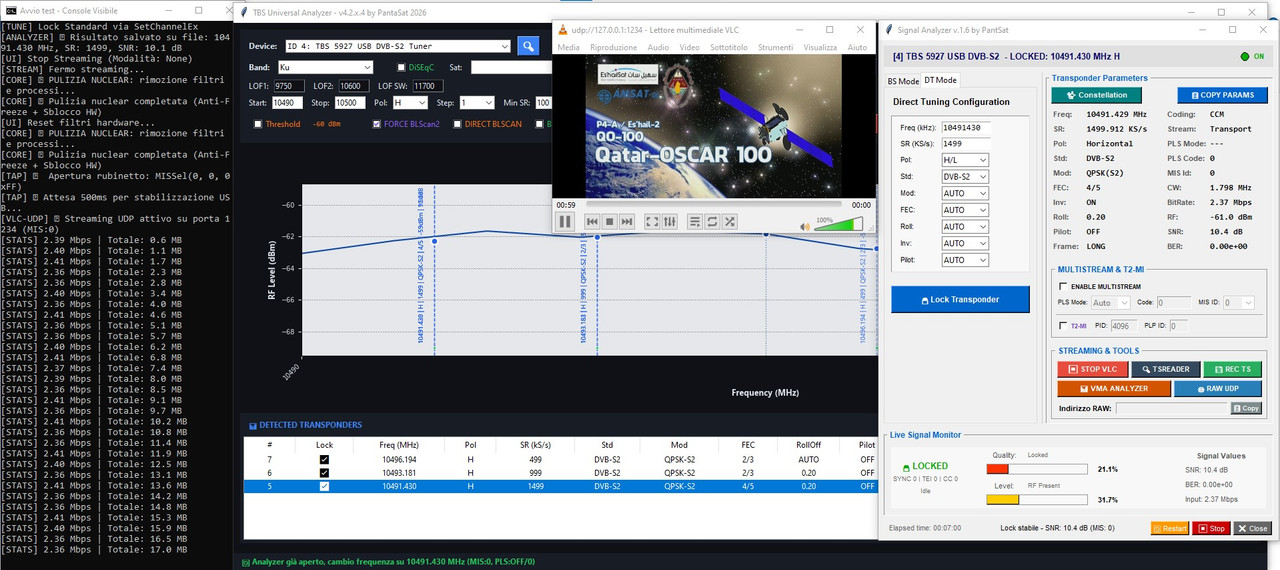The width and height of the screenshot is (1280, 570).
Task: Toggle the DiSEqC checkbox
Action: (401, 68)
